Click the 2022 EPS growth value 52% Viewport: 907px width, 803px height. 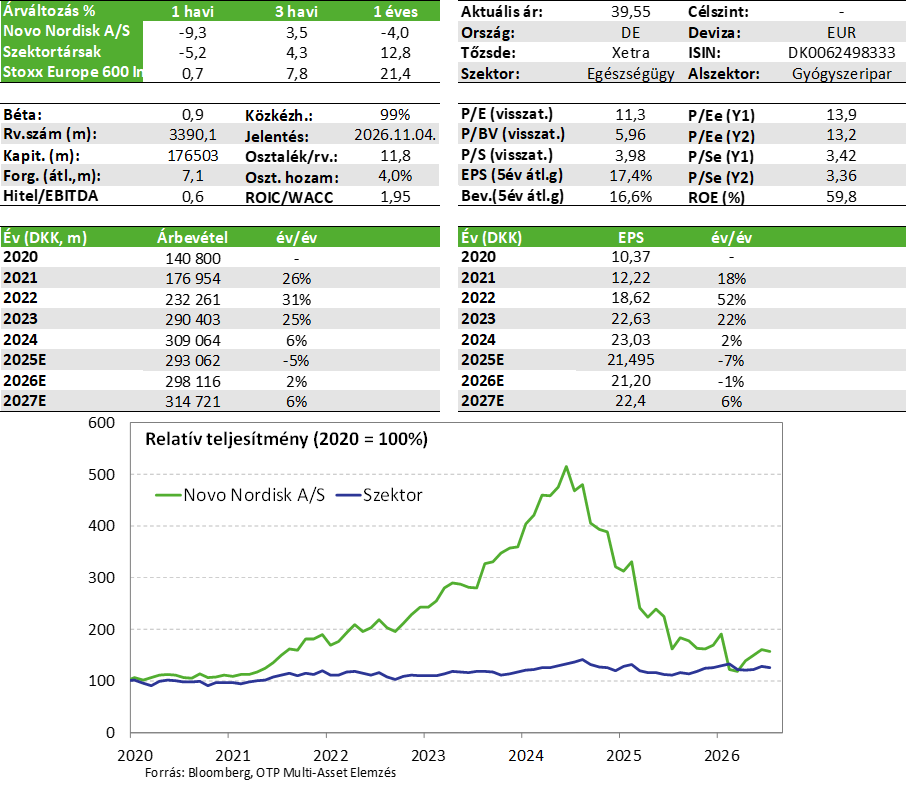click(732, 300)
